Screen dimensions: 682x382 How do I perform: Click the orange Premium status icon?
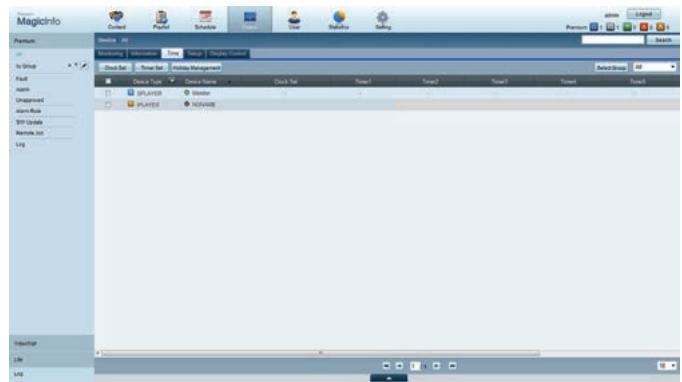point(660,27)
